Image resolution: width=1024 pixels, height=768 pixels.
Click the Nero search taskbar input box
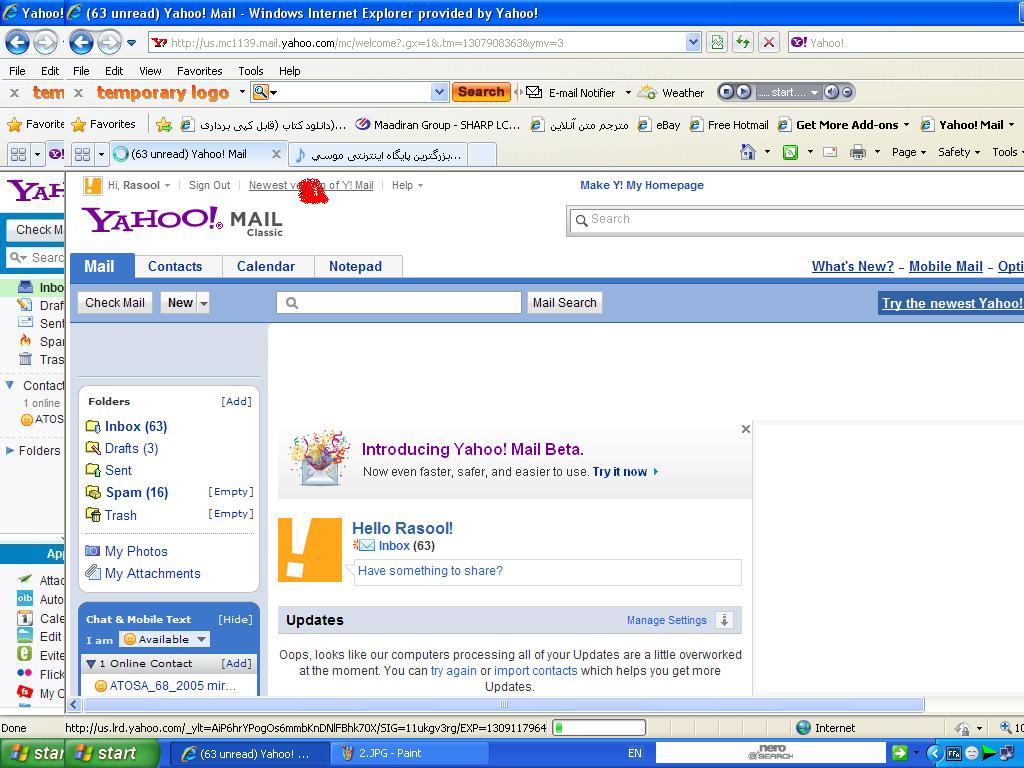pos(771,753)
